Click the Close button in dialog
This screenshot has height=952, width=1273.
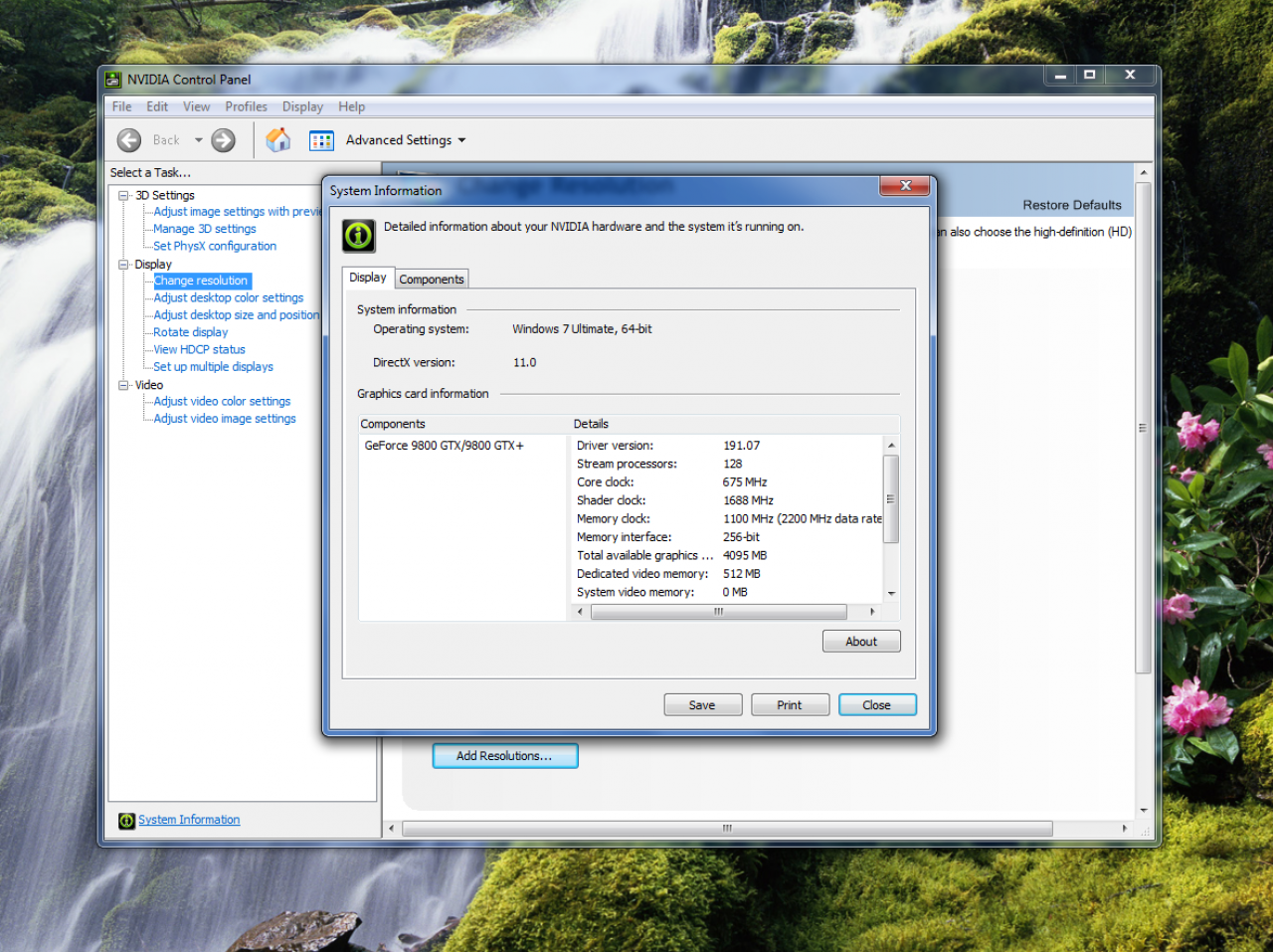(x=877, y=705)
